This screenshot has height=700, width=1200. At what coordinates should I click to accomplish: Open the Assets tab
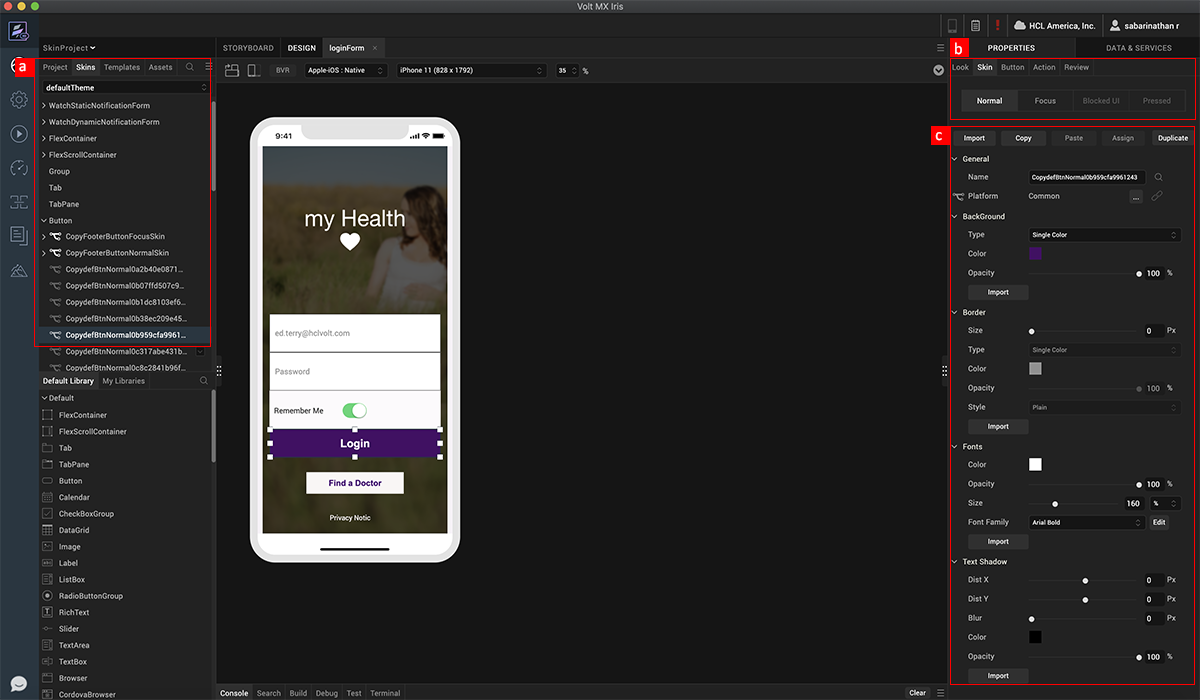pos(160,67)
